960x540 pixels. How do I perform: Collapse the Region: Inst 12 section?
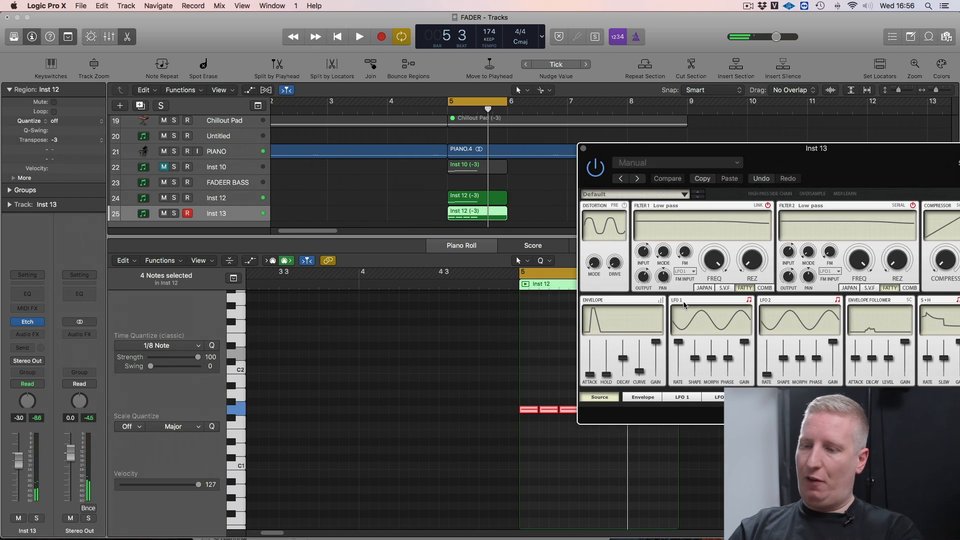[9, 89]
